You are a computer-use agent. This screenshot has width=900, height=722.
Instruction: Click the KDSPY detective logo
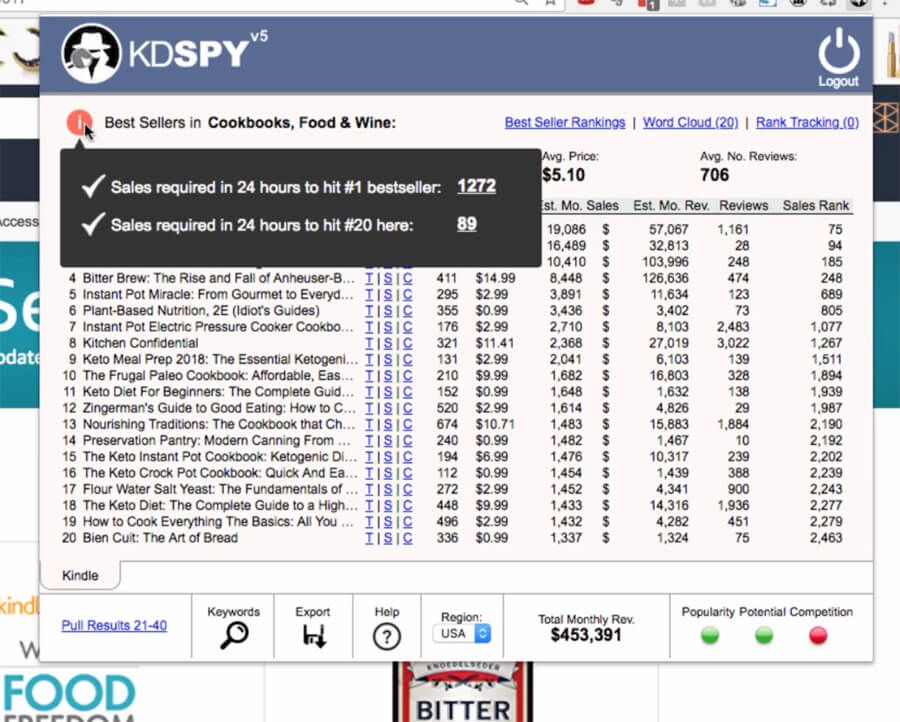tap(91, 53)
